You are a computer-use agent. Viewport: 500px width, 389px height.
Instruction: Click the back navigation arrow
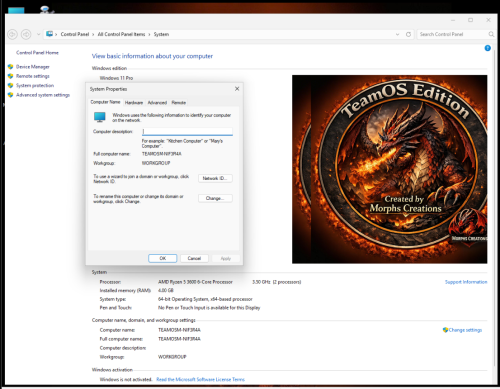coord(12,34)
